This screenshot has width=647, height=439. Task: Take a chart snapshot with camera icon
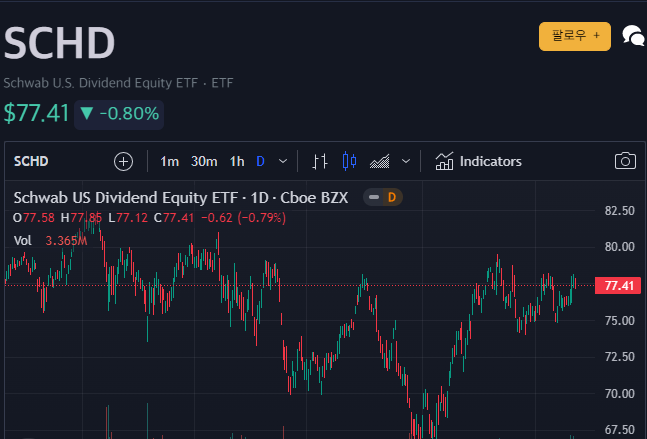pyautogui.click(x=625, y=161)
